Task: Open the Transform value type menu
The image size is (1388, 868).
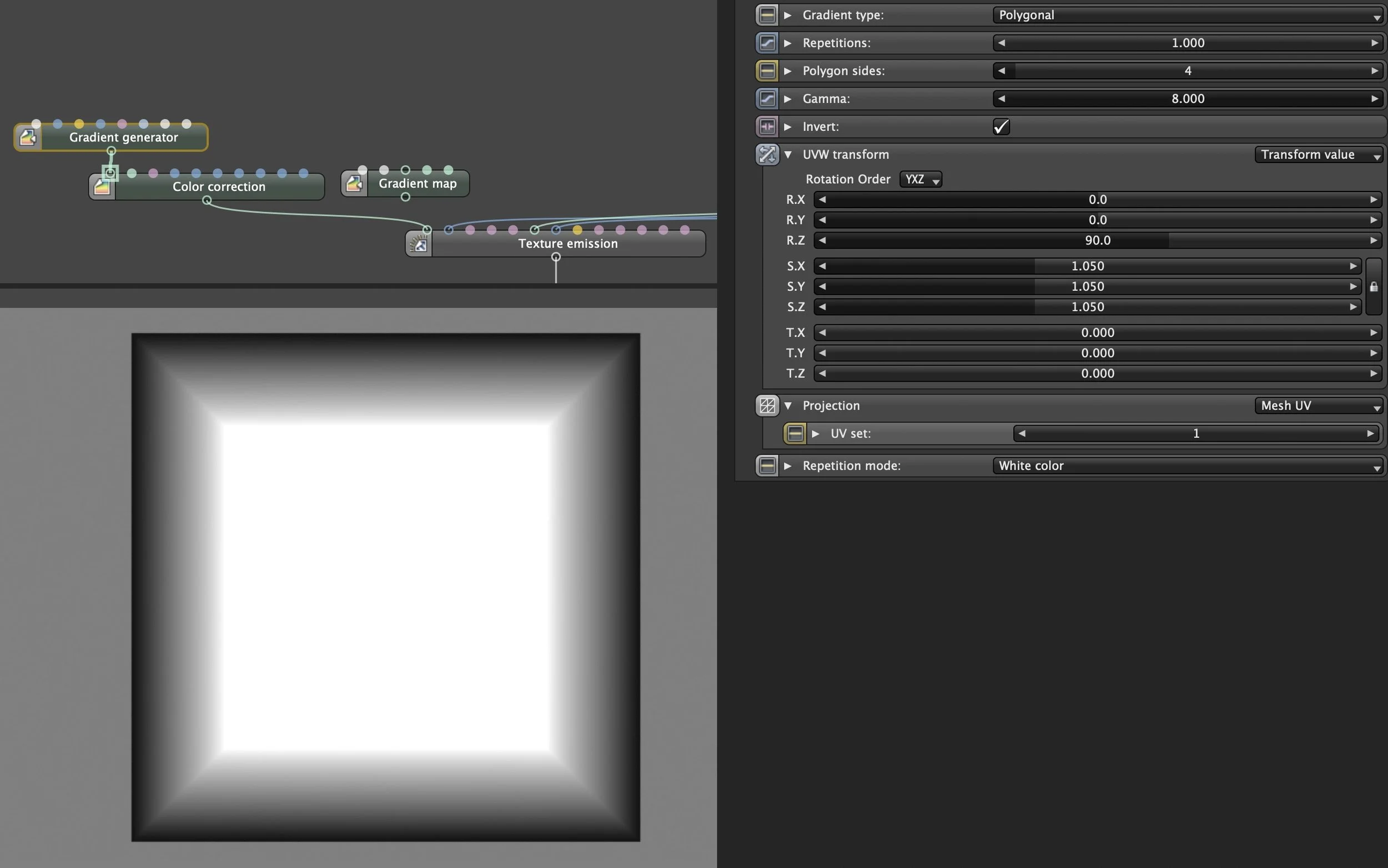Action: pos(1319,154)
